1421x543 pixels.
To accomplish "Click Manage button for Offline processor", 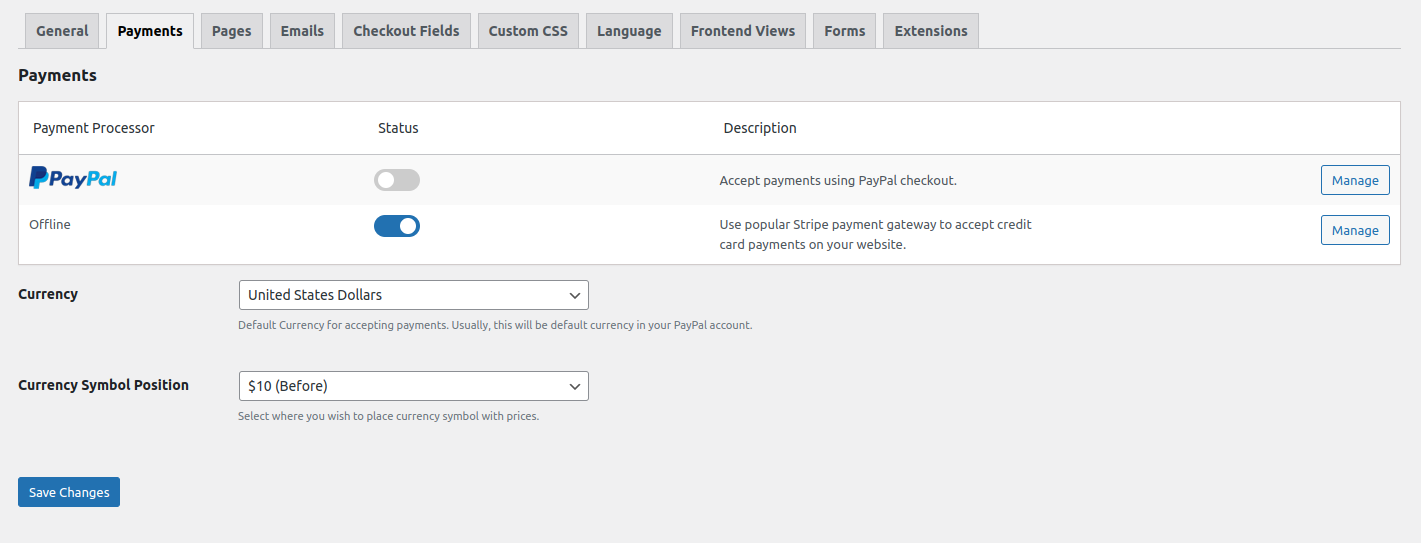I will pyautogui.click(x=1355, y=230).
